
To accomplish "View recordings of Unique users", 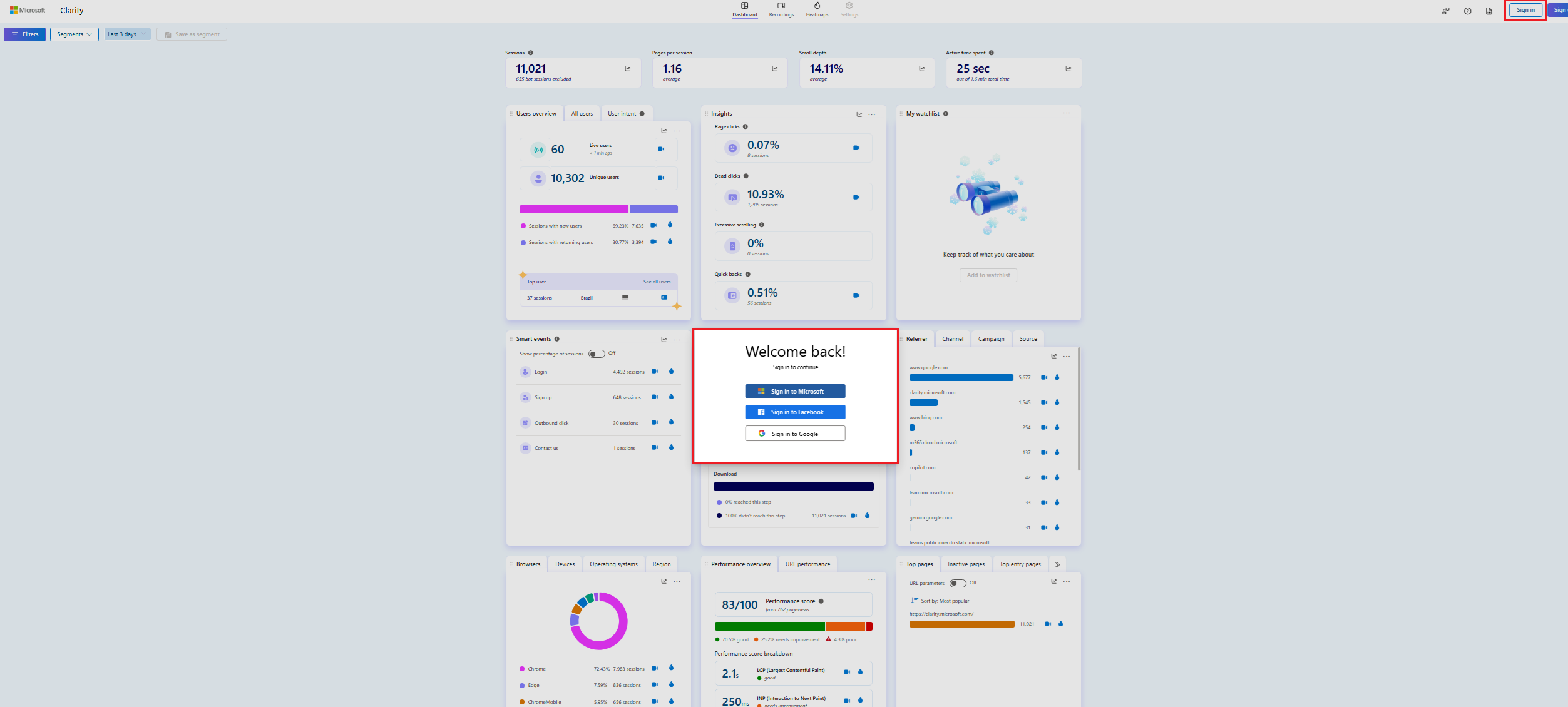I will pos(661,178).
